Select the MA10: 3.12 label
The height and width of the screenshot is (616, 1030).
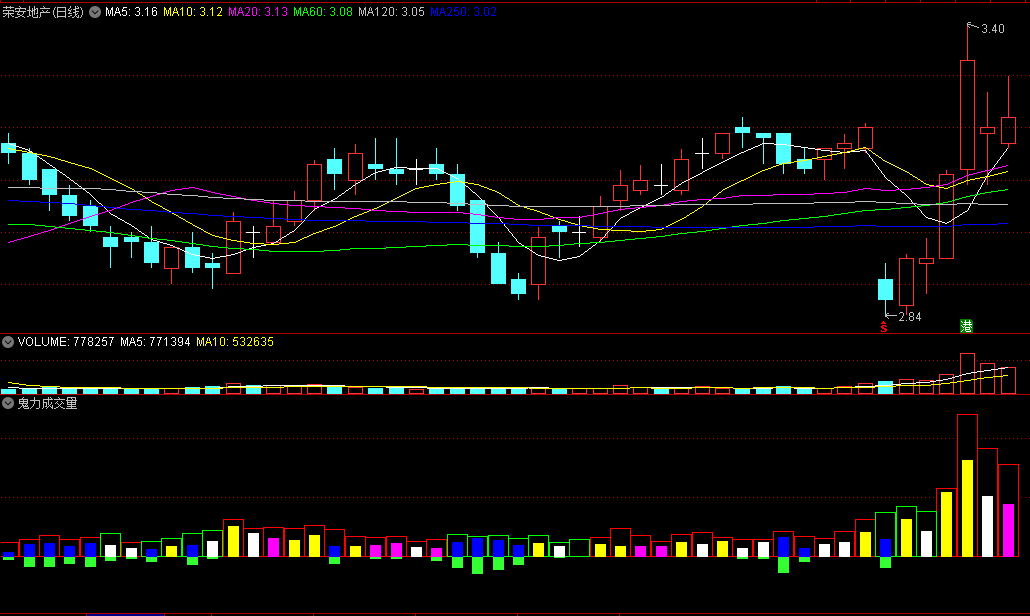coord(192,12)
